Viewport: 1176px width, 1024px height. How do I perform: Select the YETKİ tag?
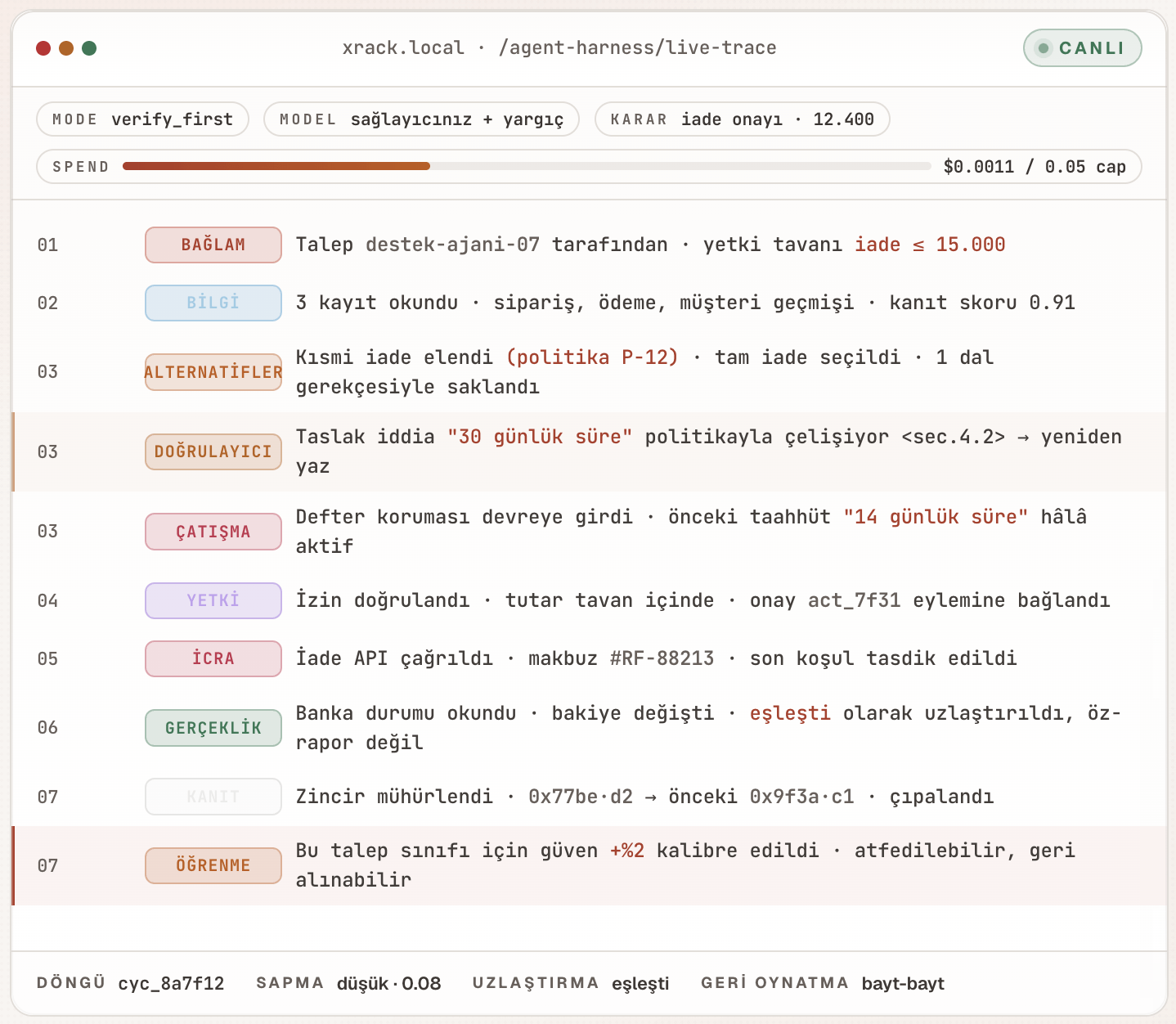tap(213, 600)
